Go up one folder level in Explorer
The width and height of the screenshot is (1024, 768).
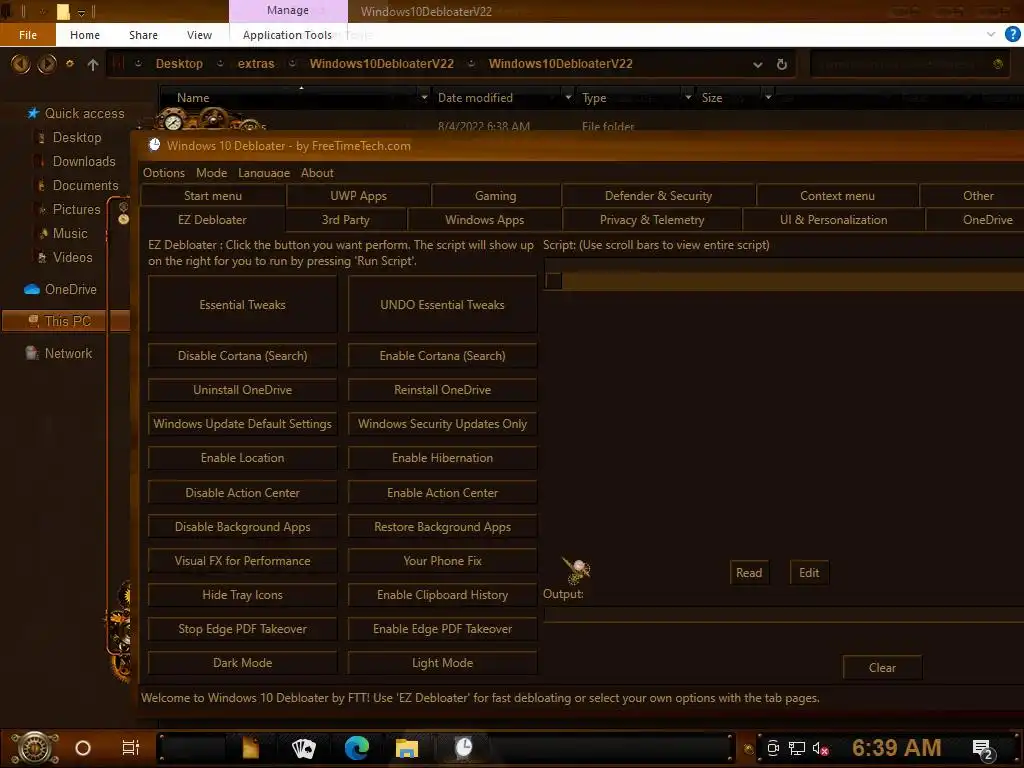point(93,64)
